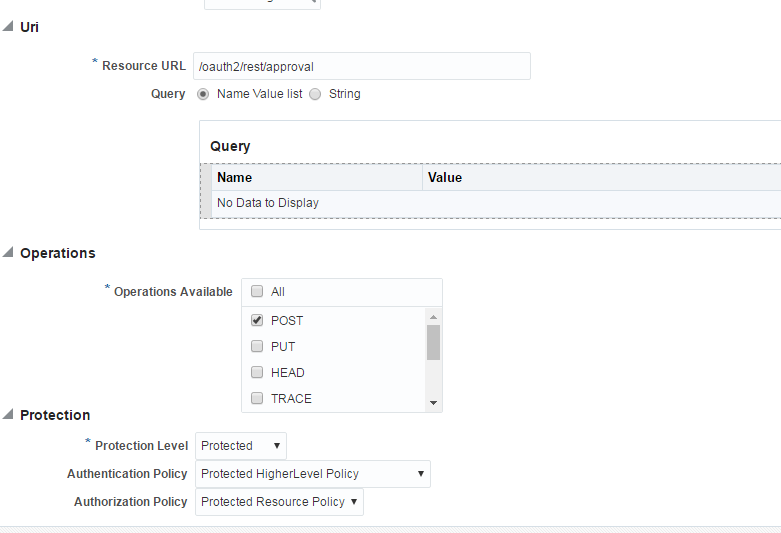Tick the HEAD operation checkbox

point(257,372)
